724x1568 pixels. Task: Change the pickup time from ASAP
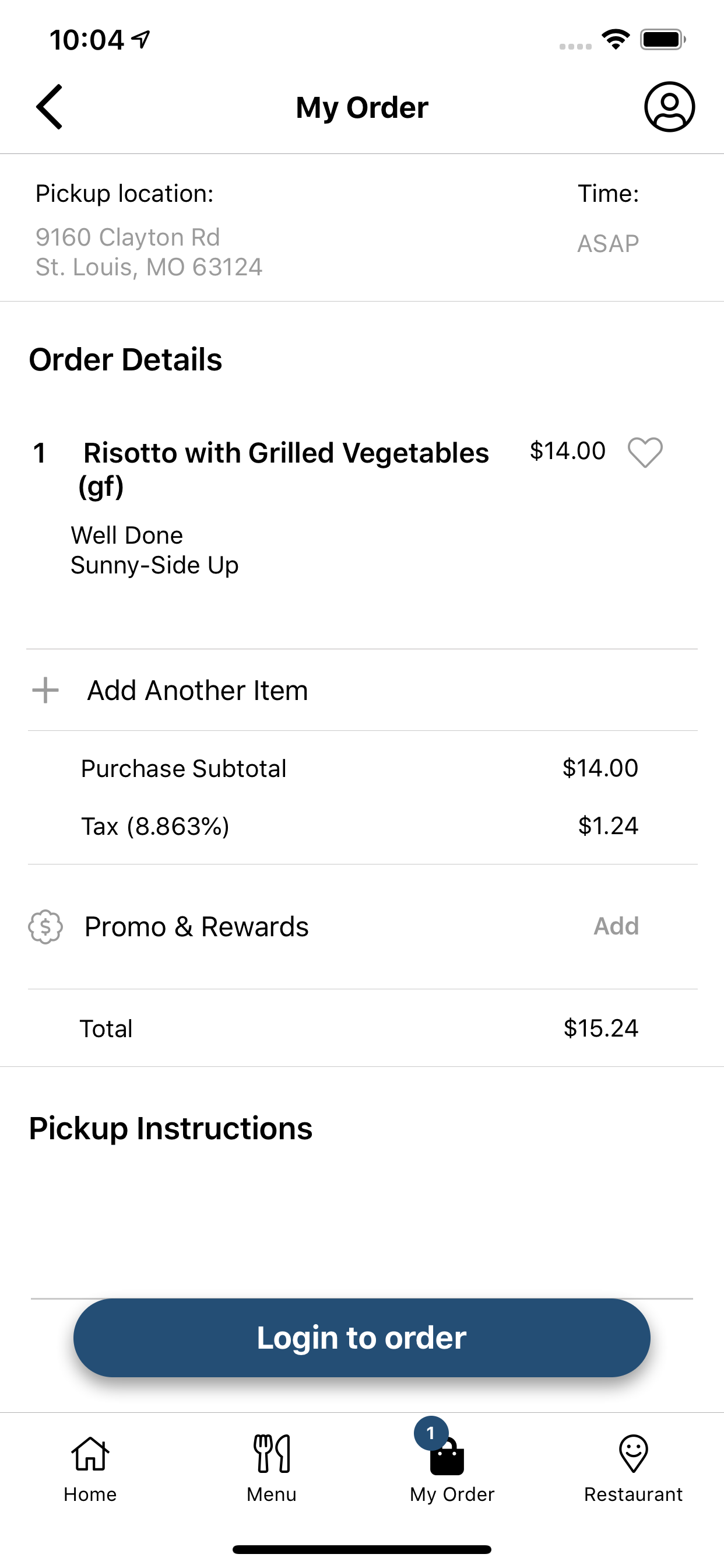[608, 243]
